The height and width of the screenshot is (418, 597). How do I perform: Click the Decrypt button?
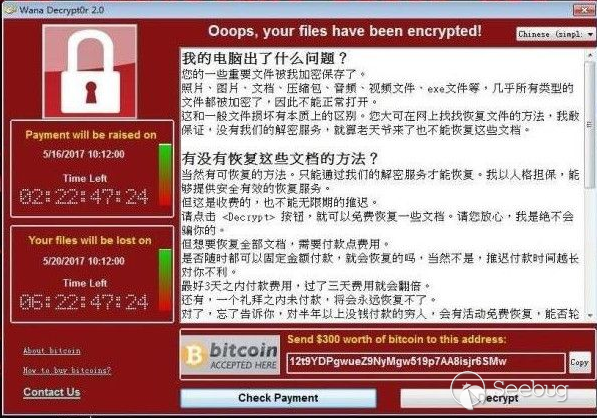tap(498, 398)
